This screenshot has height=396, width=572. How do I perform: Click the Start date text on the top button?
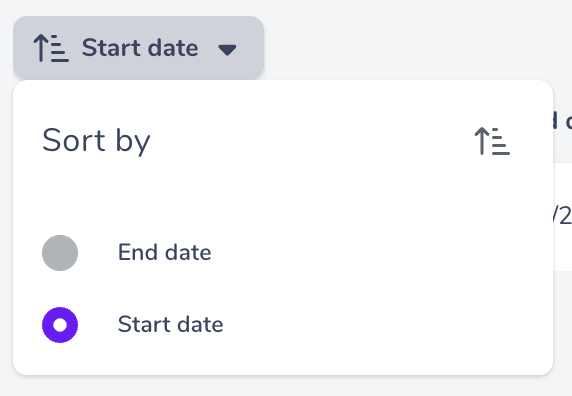coord(140,48)
